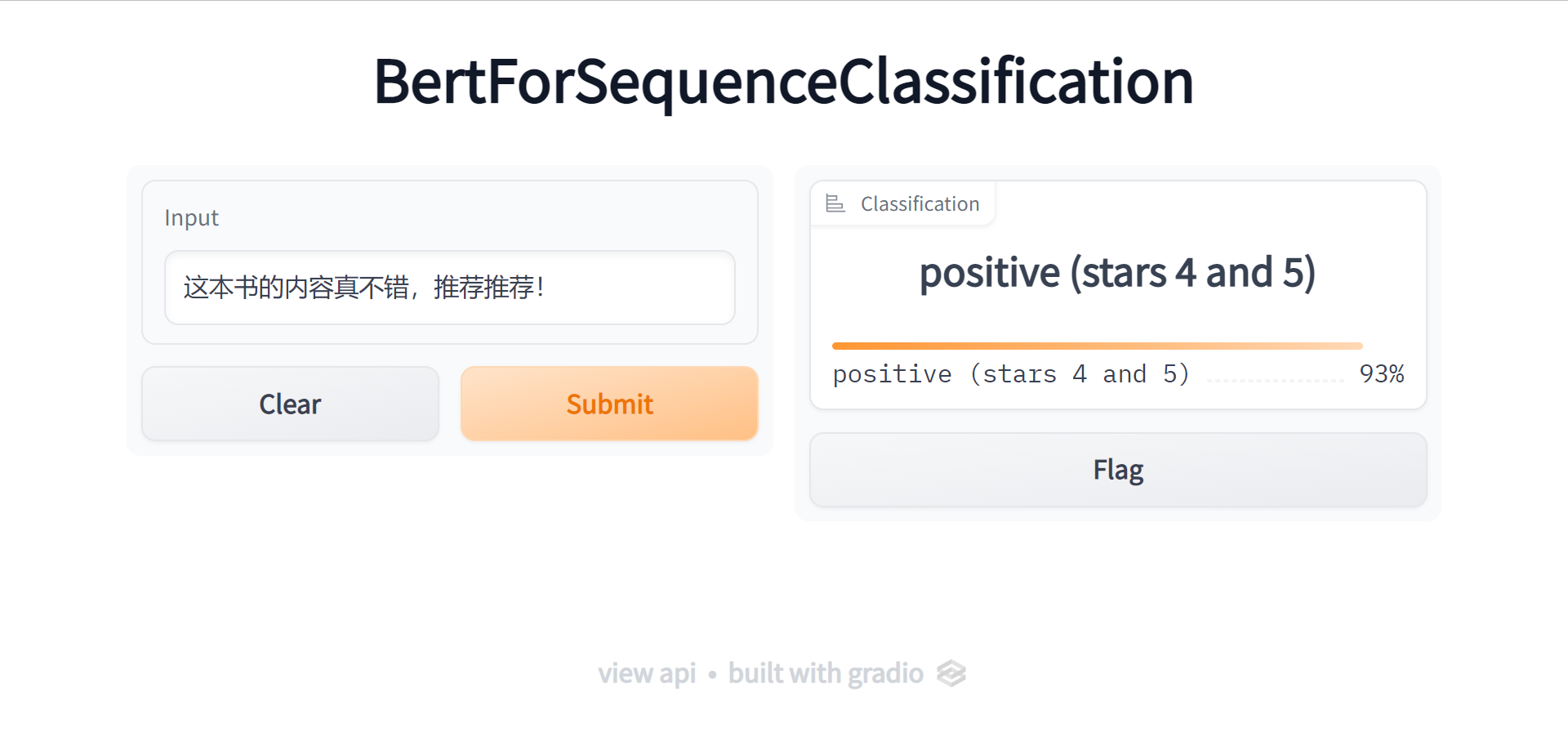Click the Classification chart icon
Viewport: 1568px width, 737px height.
[x=835, y=203]
